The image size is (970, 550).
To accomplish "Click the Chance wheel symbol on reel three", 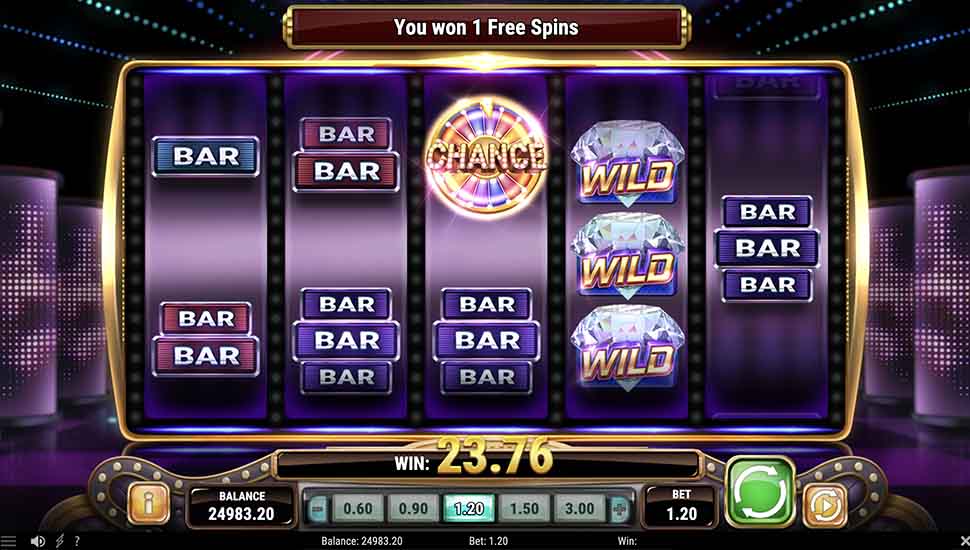I will click(487, 155).
